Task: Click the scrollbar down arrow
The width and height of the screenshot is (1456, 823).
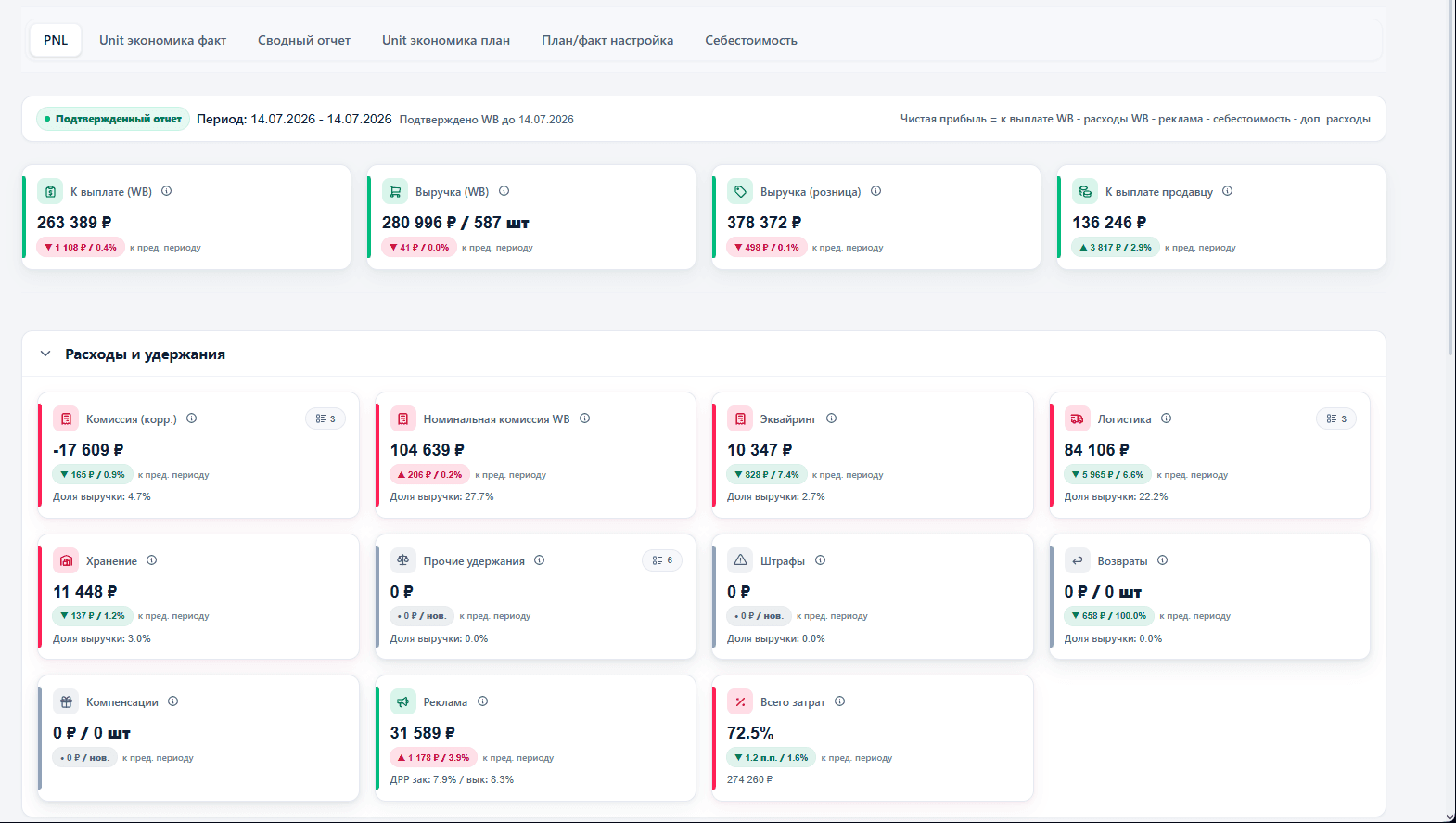Action: (1450, 817)
